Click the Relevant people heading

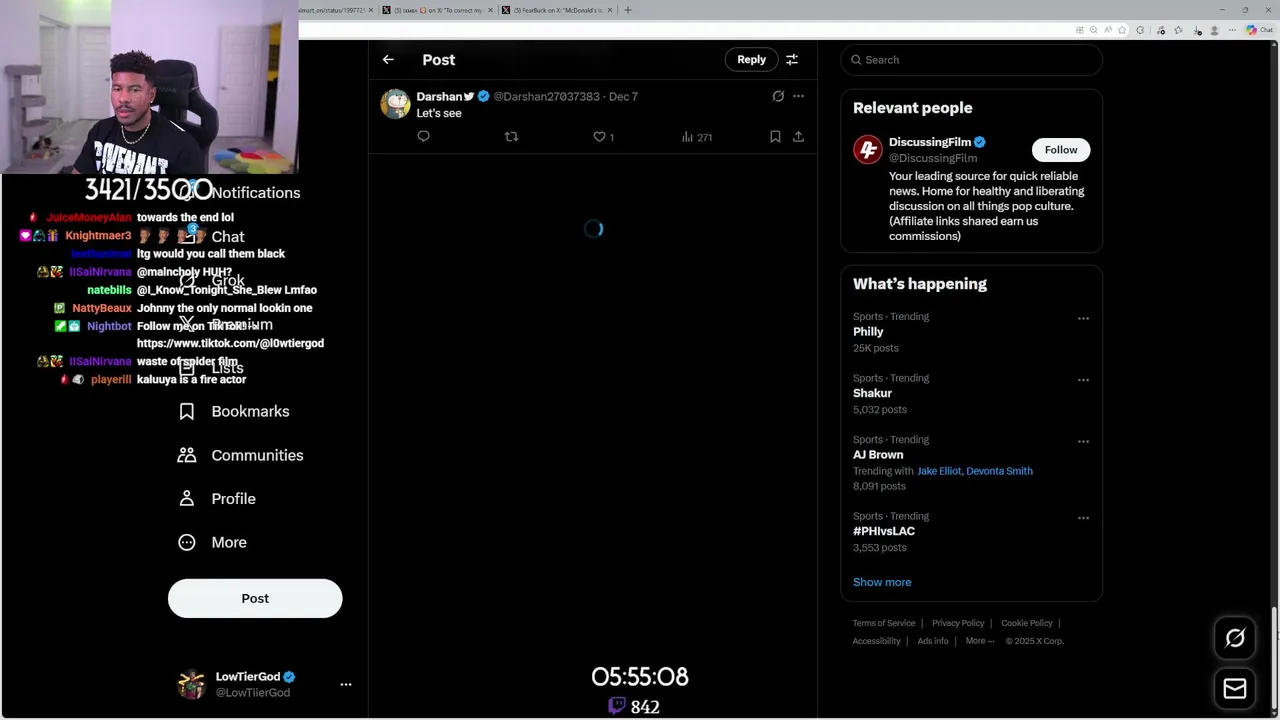click(912, 108)
